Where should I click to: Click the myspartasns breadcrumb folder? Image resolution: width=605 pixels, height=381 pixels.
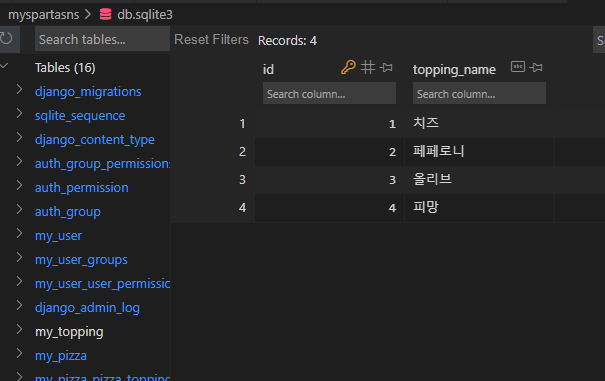click(x=44, y=15)
